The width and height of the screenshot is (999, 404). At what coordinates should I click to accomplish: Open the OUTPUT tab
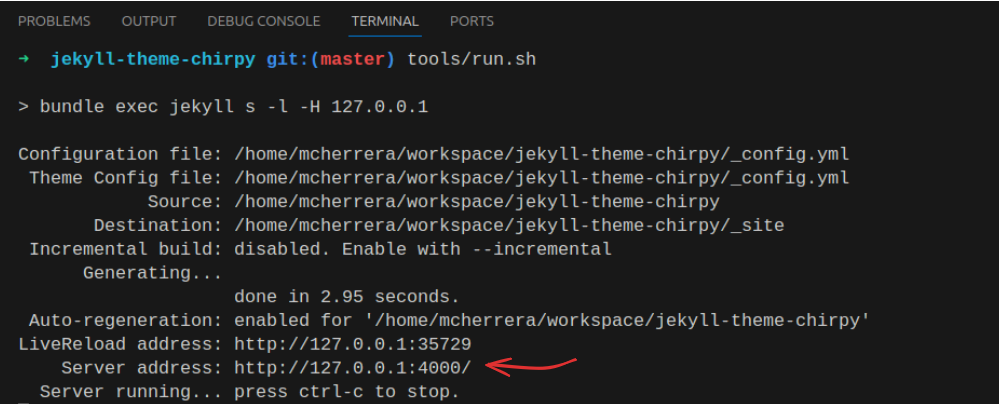(x=148, y=21)
